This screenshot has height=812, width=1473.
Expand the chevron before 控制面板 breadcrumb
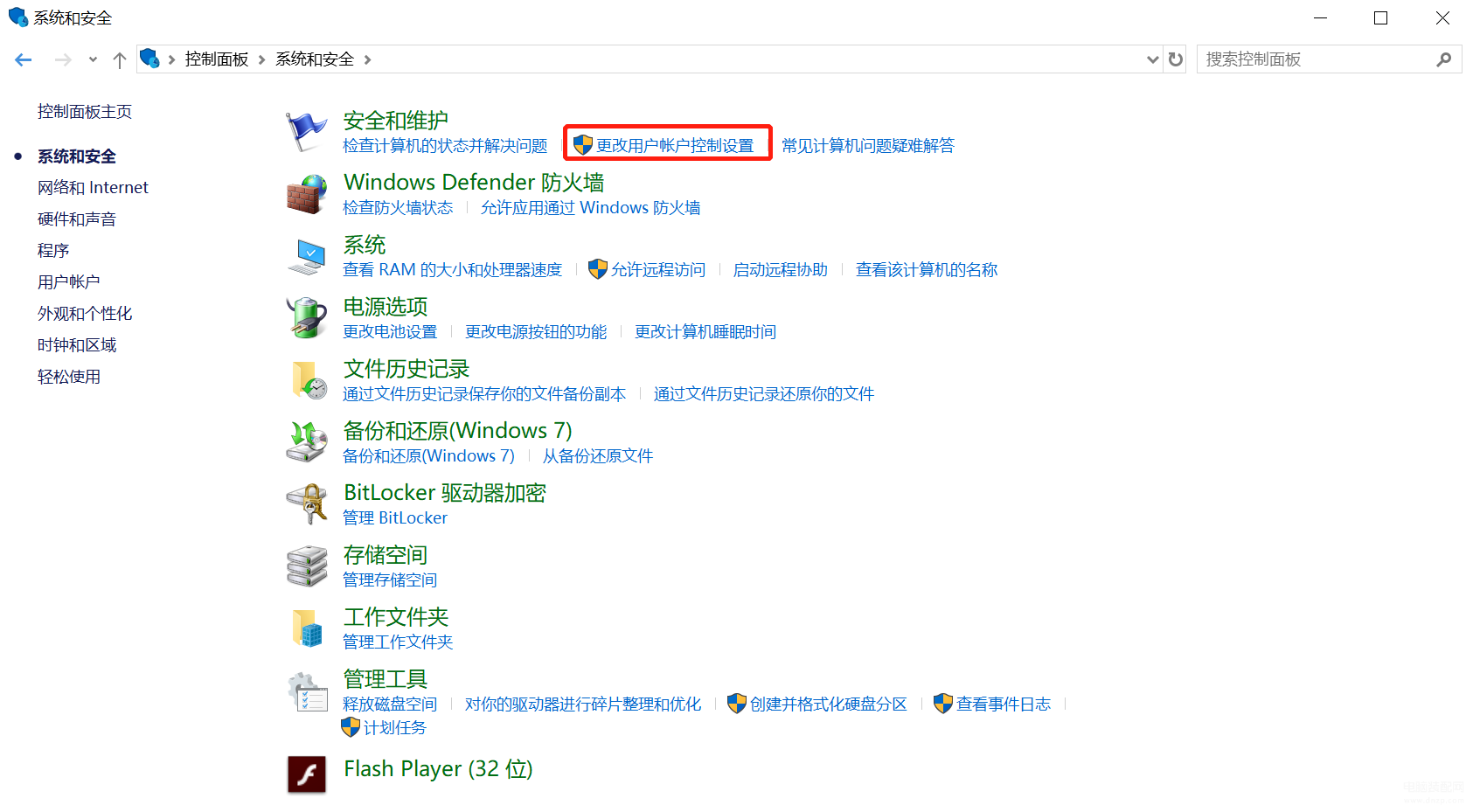(171, 59)
